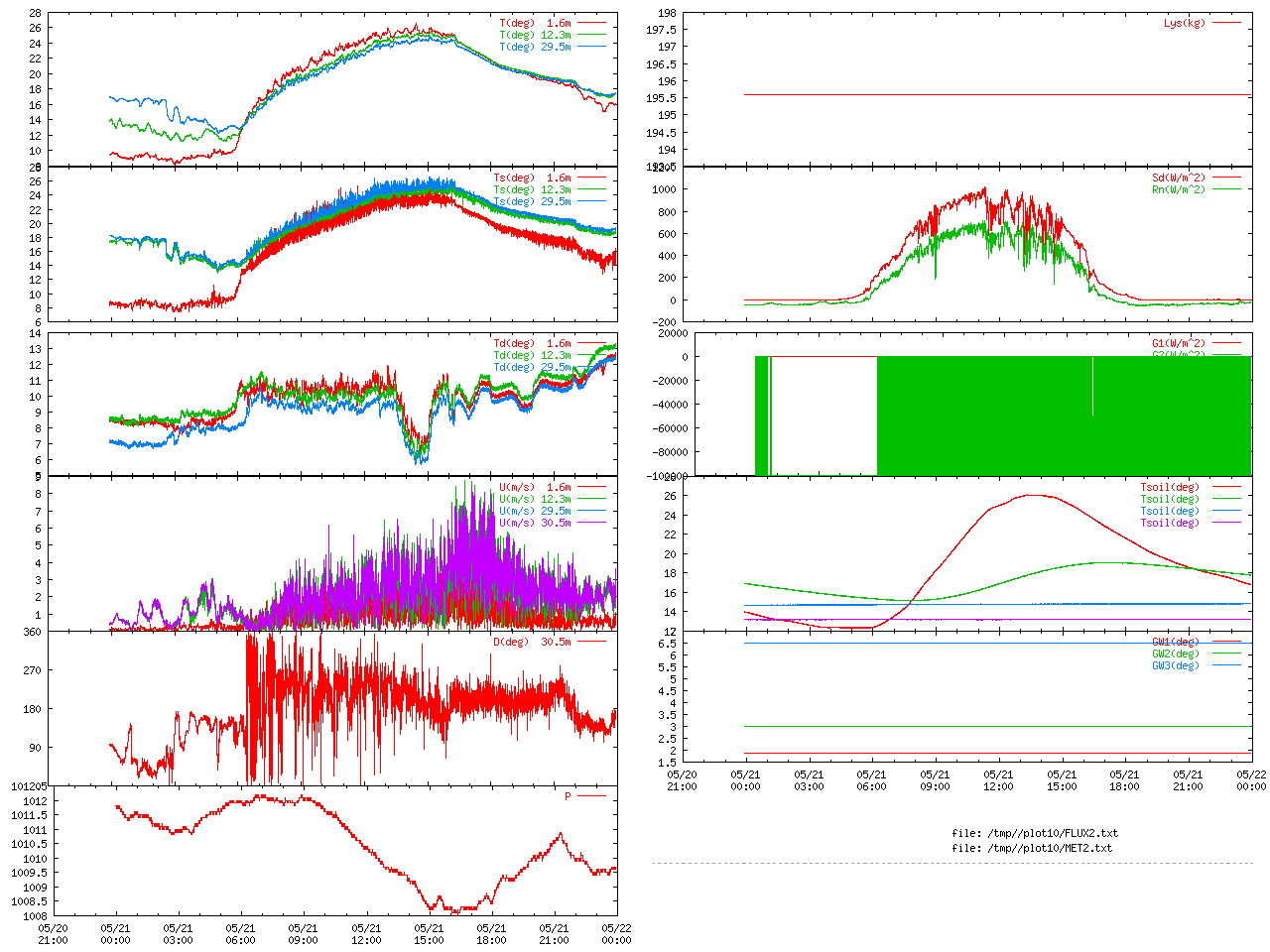This screenshot has width=1270, height=952.
Task: Click the red line sample beside 'Lys(kg)'
Action: pos(1226,23)
